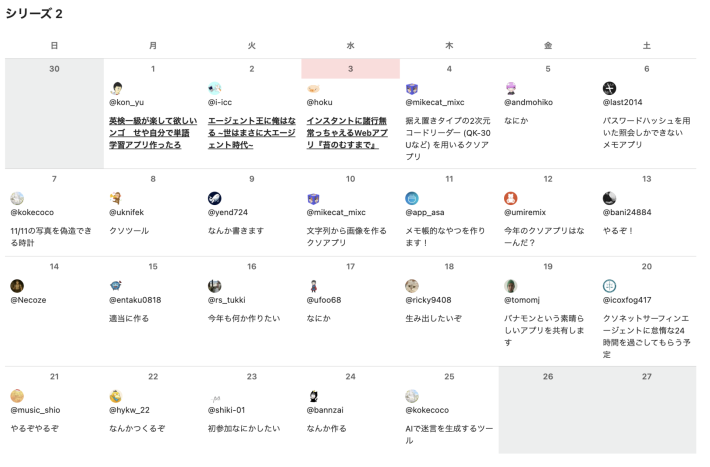Image resolution: width=710 pixels, height=467 pixels.
Task: Click @umiremix's avatar on day 12
Action: tap(511, 198)
